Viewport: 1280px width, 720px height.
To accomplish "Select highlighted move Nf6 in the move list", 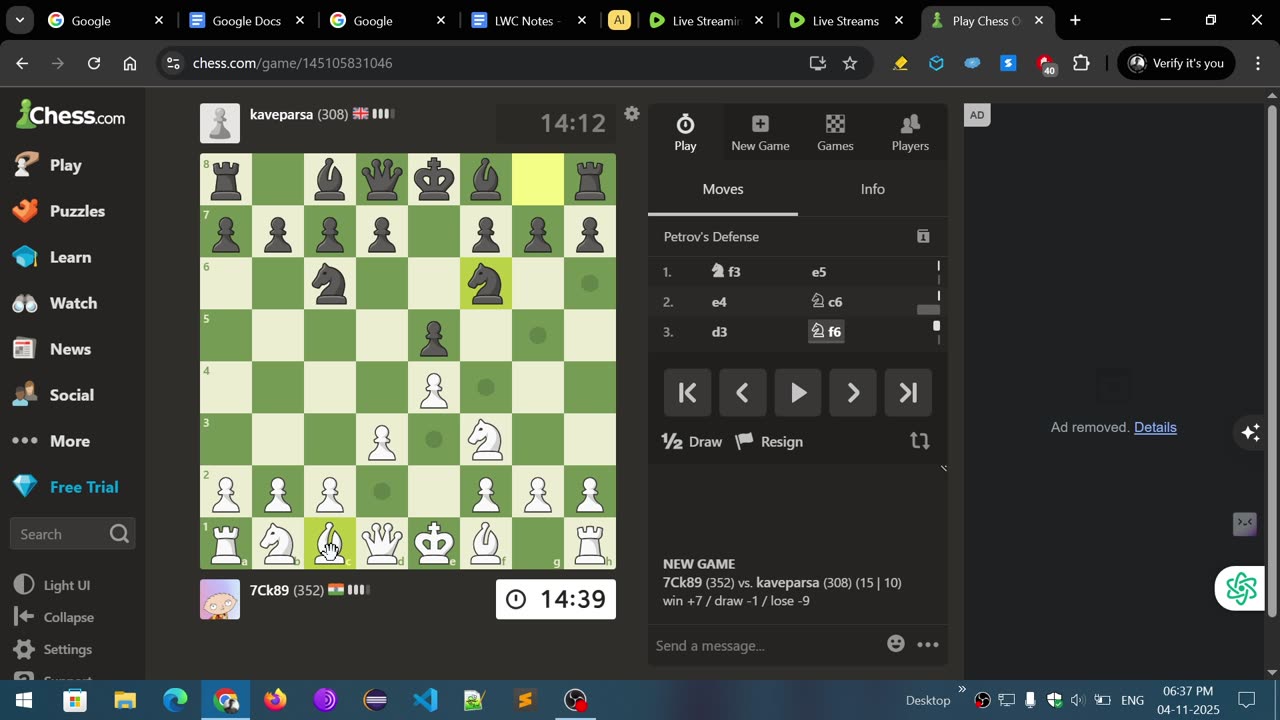I will pos(826,331).
